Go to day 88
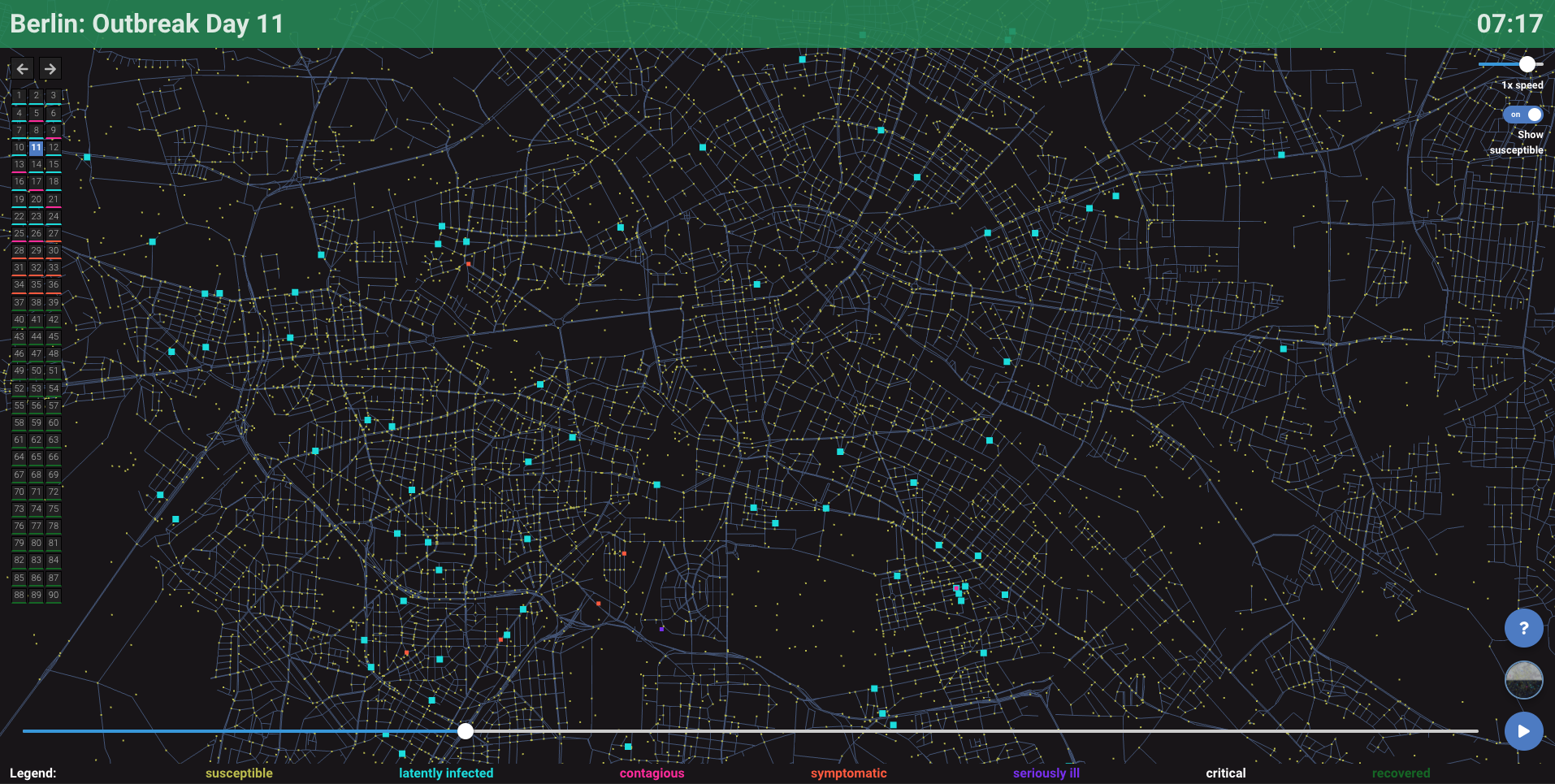The height and width of the screenshot is (784, 1555). click(x=19, y=595)
